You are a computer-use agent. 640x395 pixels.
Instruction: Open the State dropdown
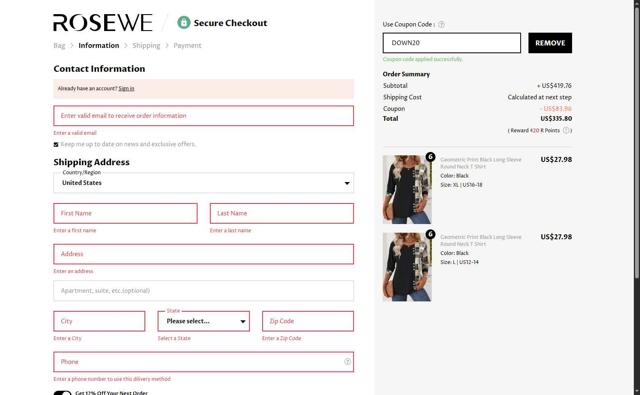pyautogui.click(x=203, y=321)
